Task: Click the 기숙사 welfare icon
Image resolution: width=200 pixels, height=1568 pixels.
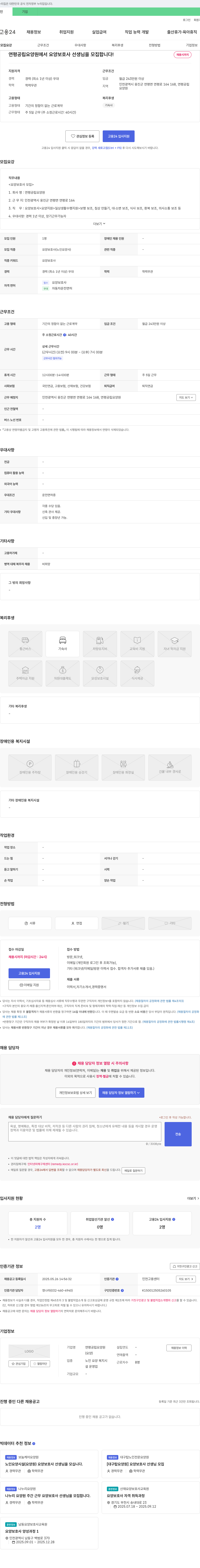Action: [x=62, y=644]
